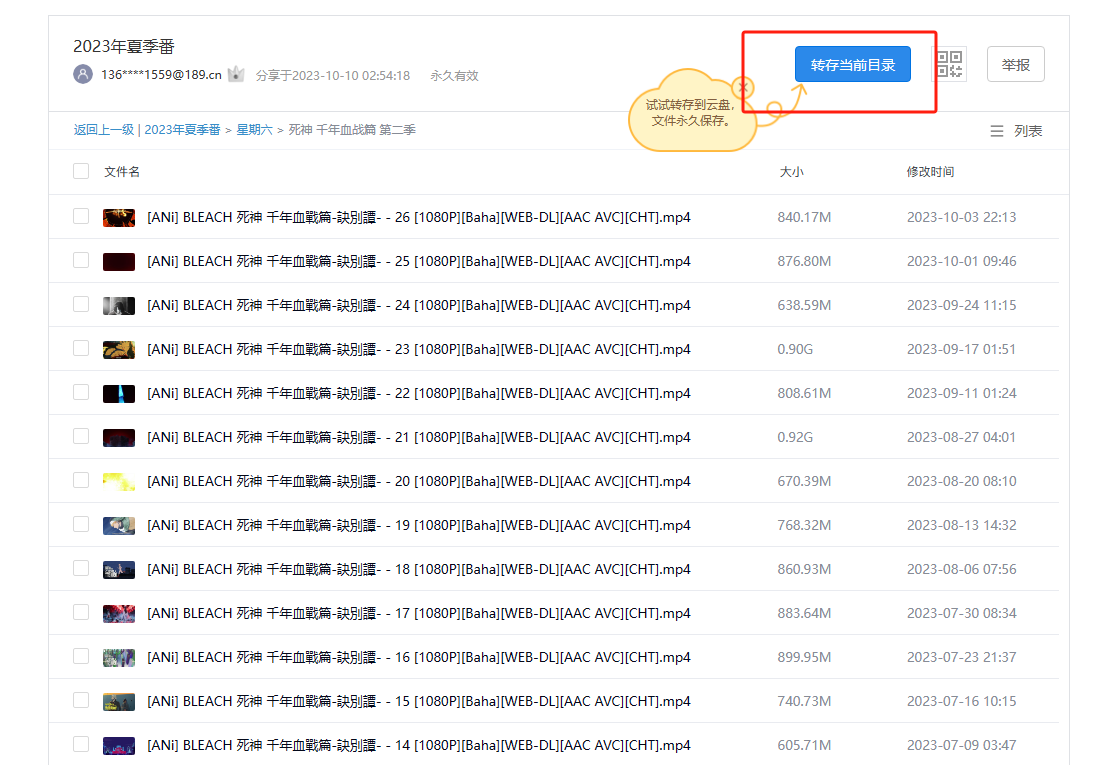This screenshot has width=1095, height=765.
Task: Close the cloud tooltip bubble
Action: pos(743,88)
